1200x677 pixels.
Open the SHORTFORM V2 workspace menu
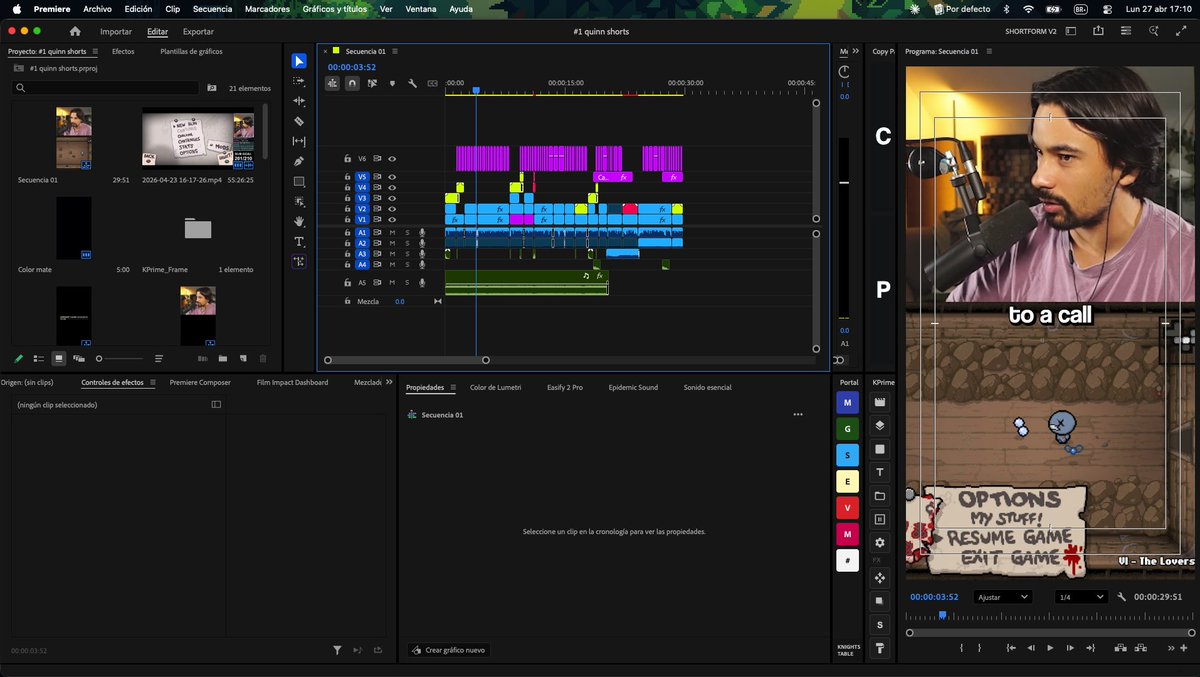point(1031,31)
